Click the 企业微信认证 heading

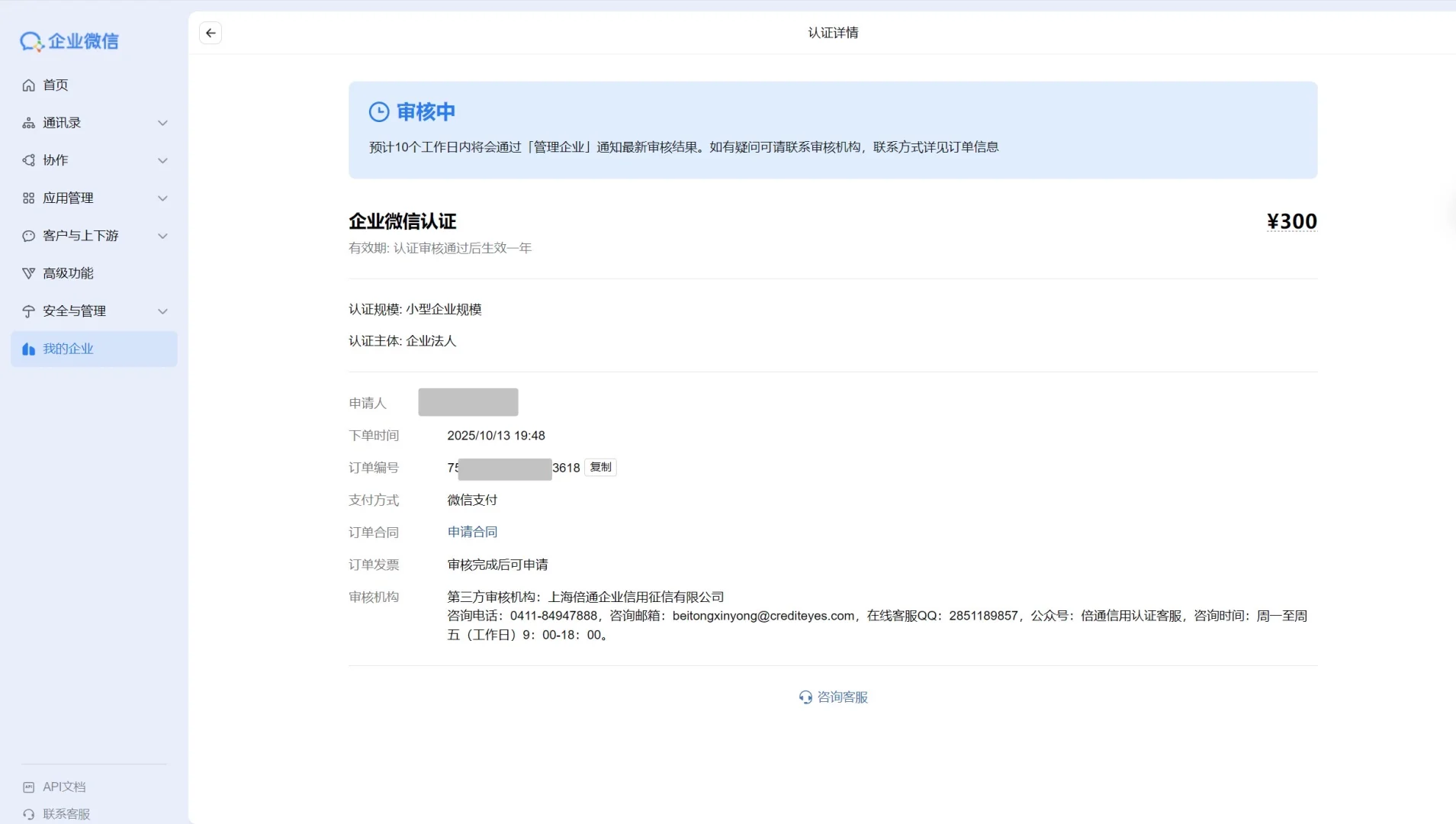[x=403, y=221]
